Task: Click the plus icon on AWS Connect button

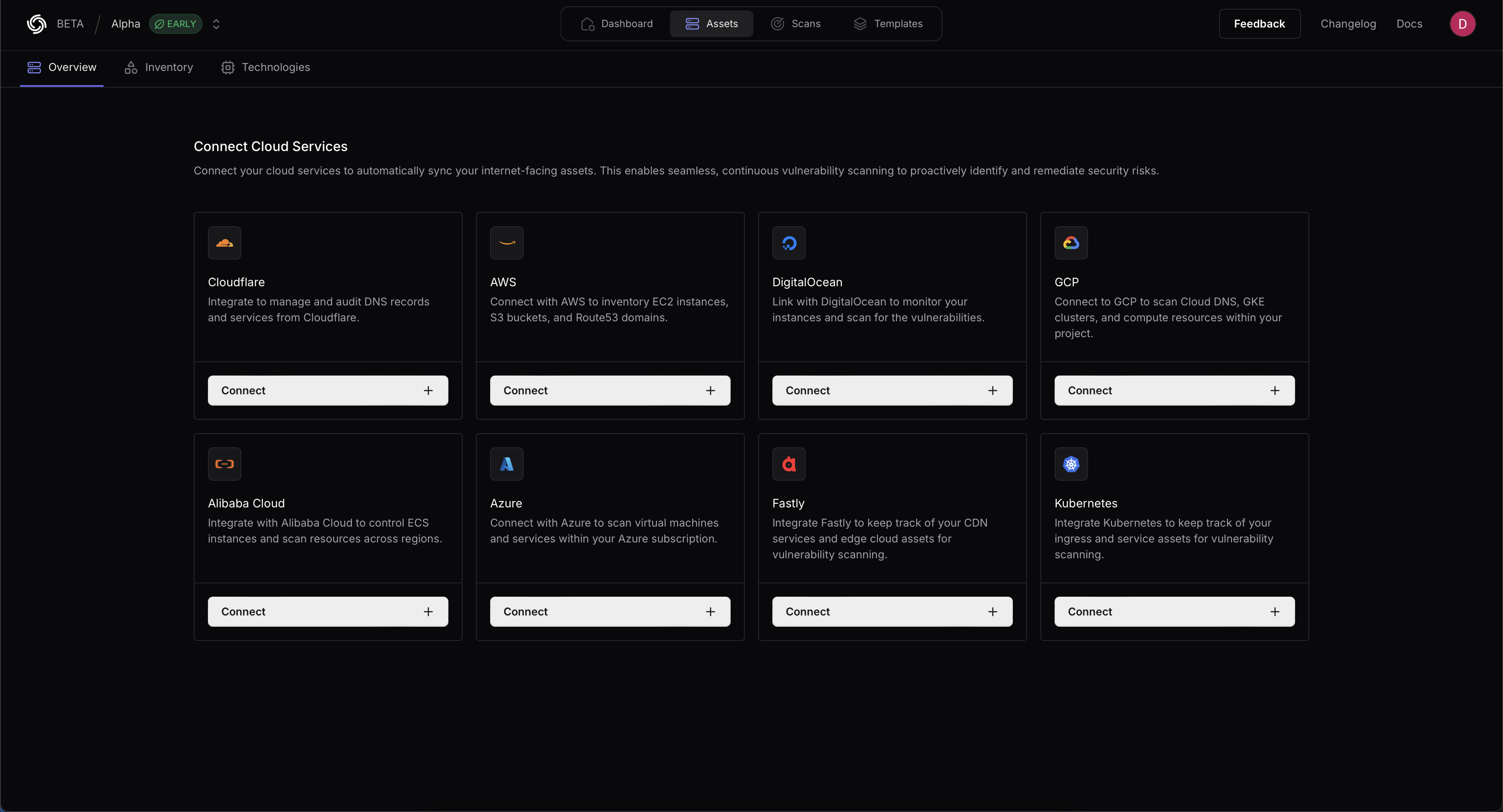Action: (711, 390)
